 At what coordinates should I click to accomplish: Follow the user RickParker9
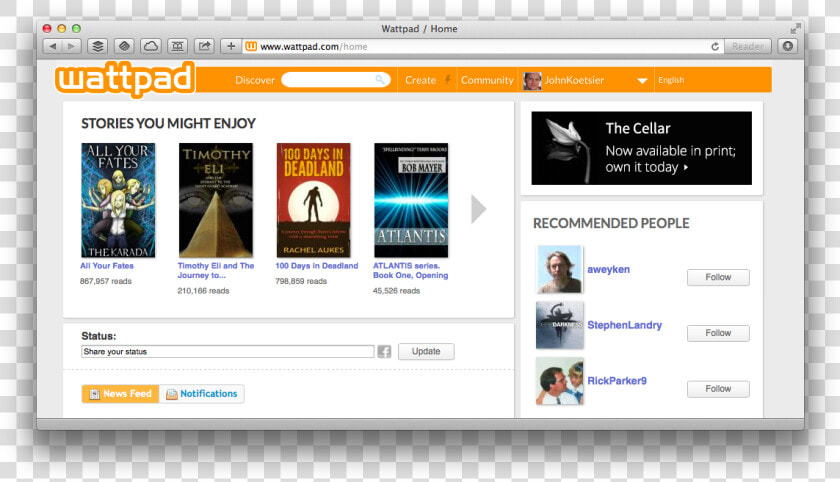click(x=718, y=389)
